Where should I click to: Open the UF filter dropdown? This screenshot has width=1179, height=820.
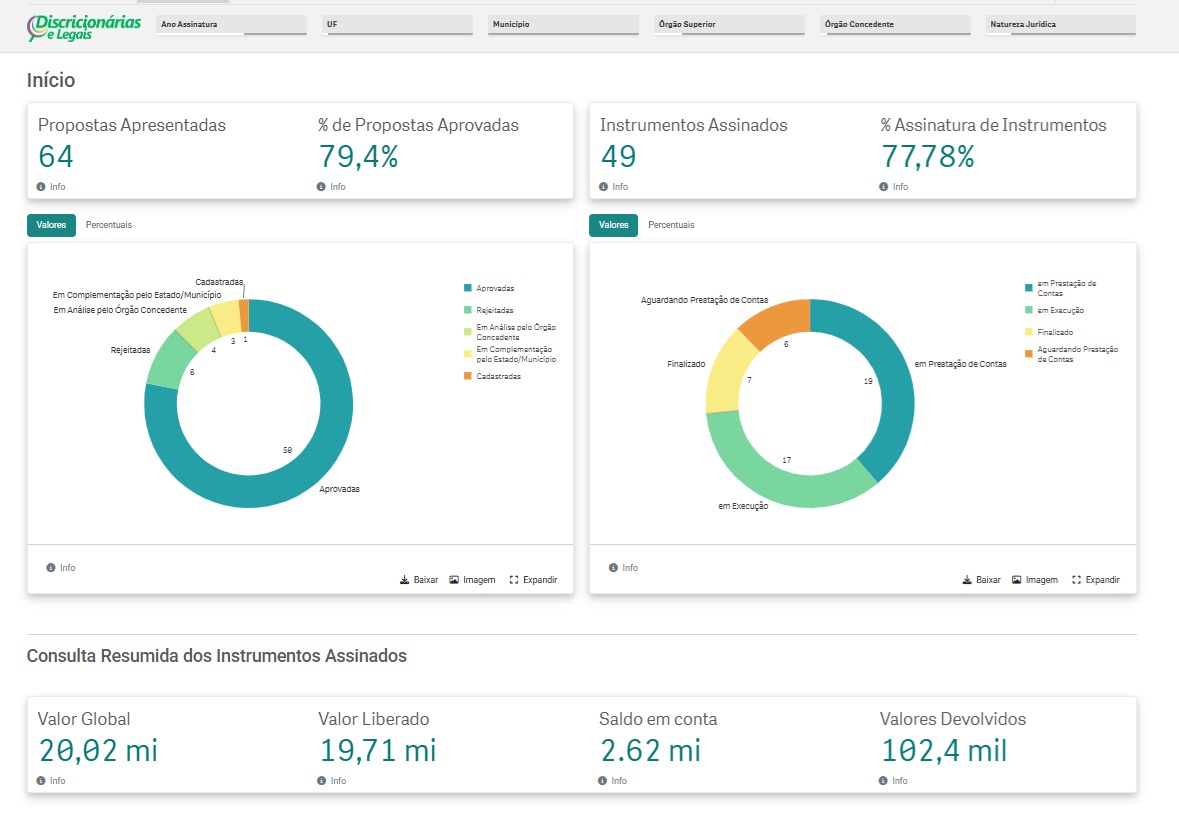coord(397,25)
